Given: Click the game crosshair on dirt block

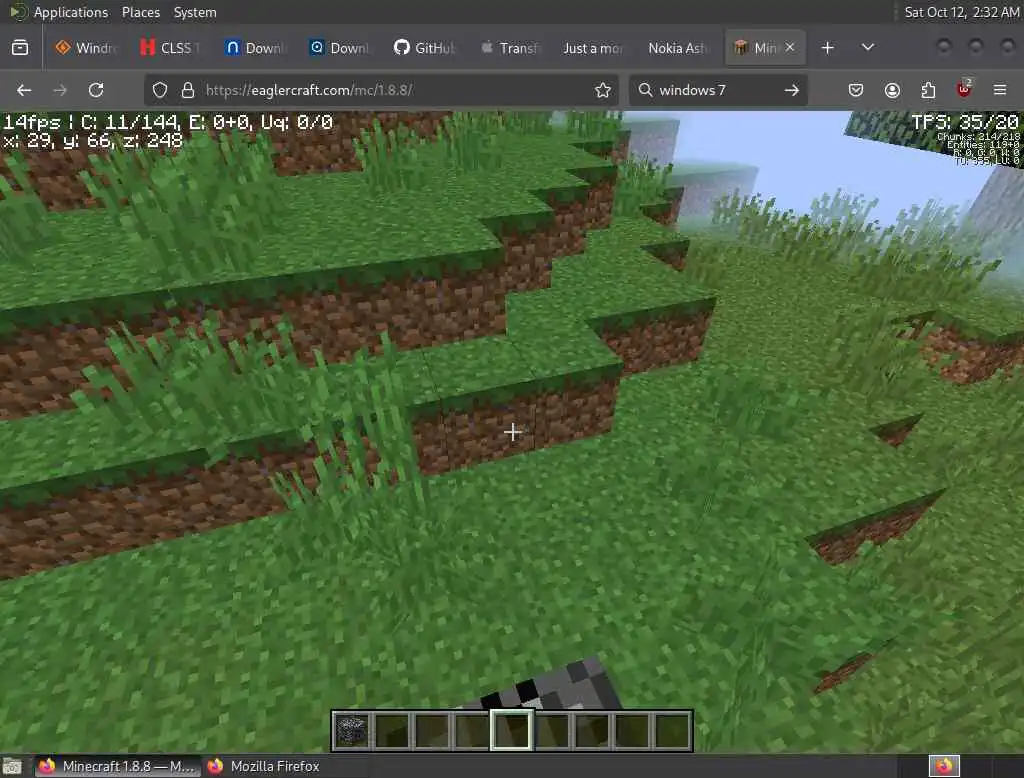Looking at the screenshot, I should click(x=513, y=431).
